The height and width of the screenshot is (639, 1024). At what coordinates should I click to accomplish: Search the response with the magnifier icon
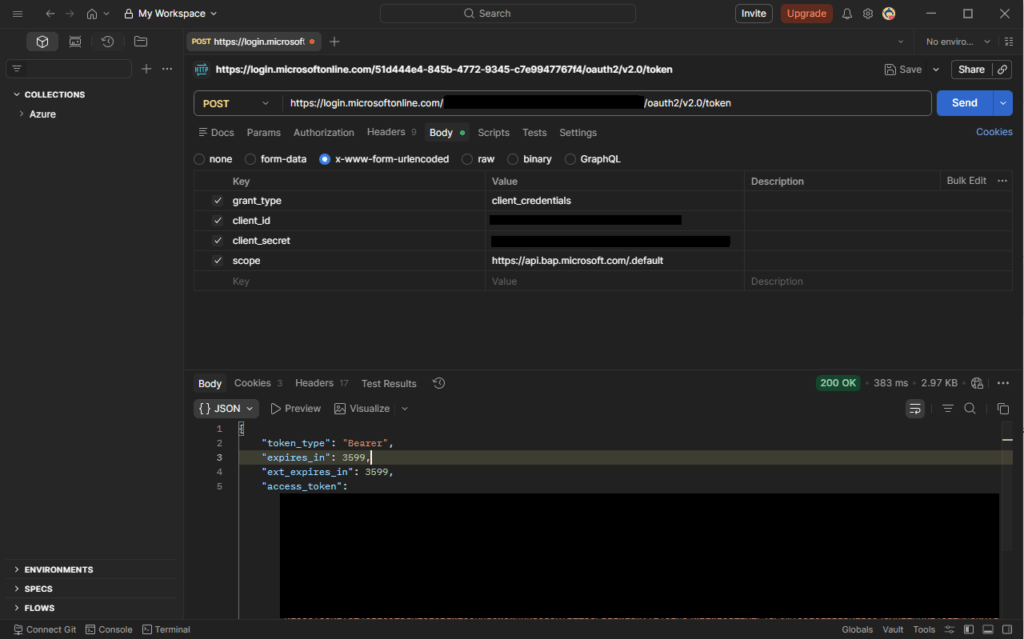tap(970, 409)
